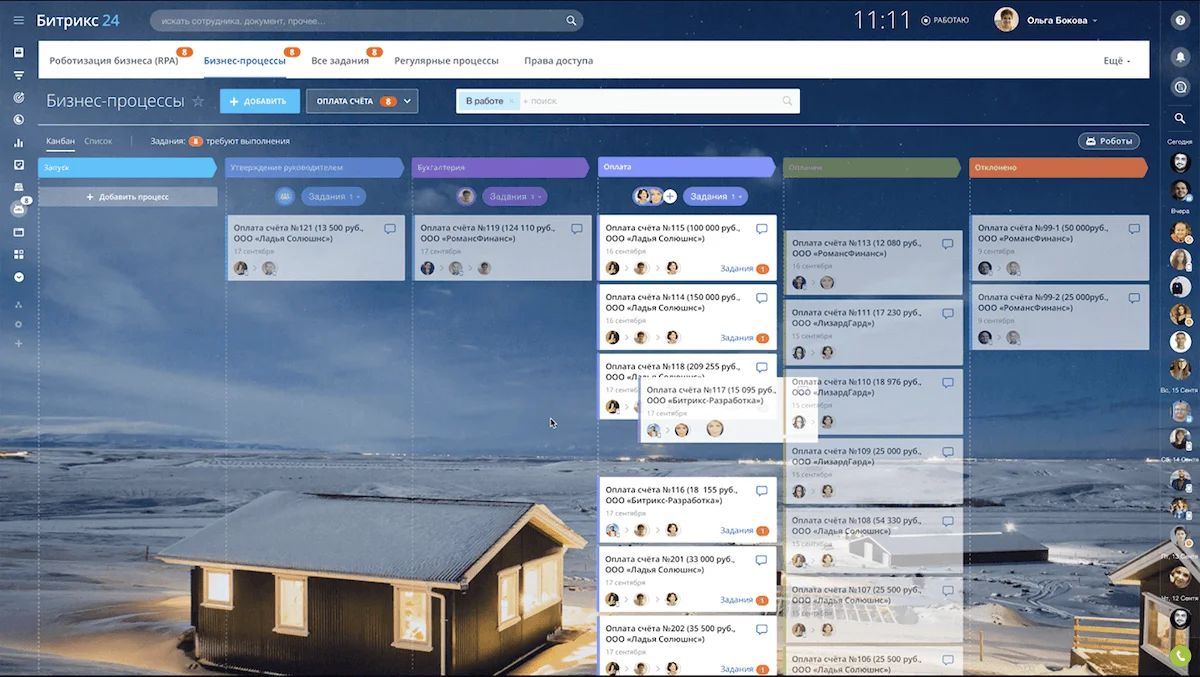Screen dimensions: 1200x677
Task: Toggle the РАБОТАЮ work status
Action: (x=944, y=20)
